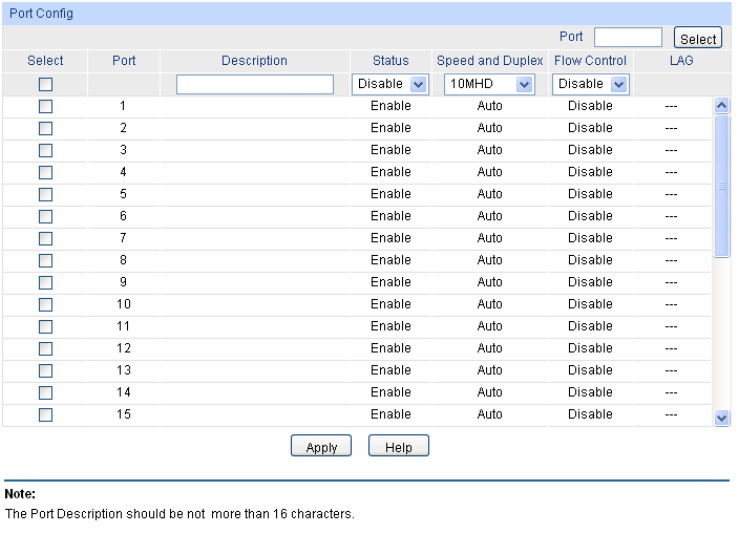Select port 12 checkbox

pyautogui.click(x=46, y=349)
